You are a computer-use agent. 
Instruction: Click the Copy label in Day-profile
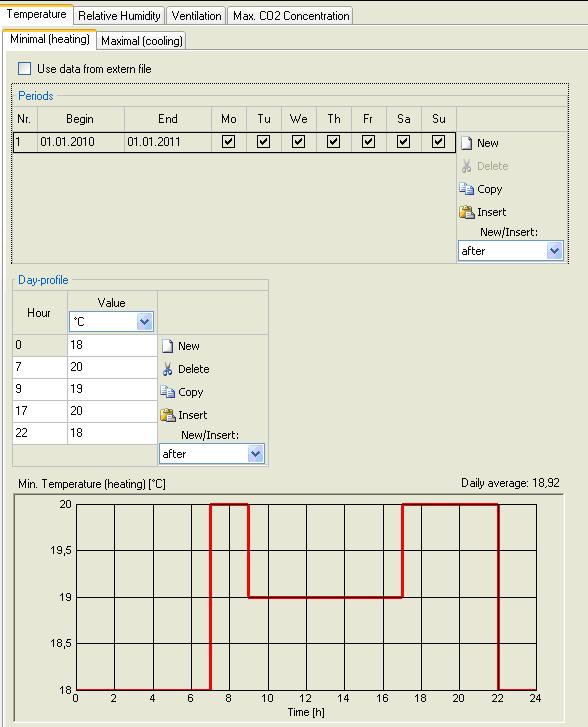pos(191,392)
